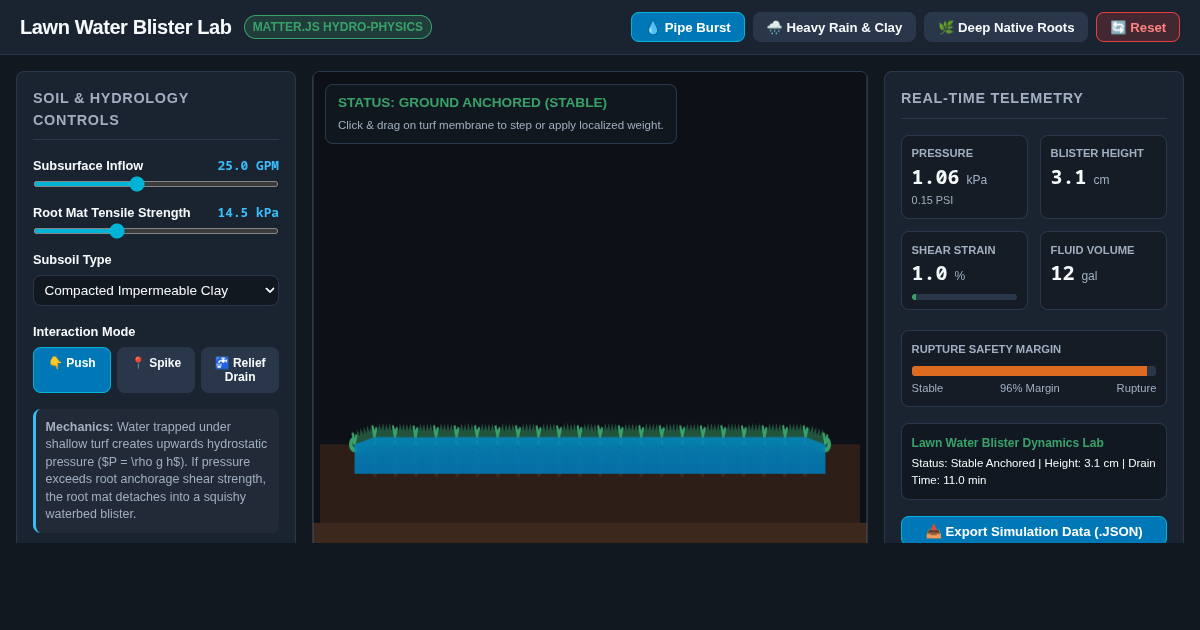
Task: Click the SOIL & HYDROLOGY CONTROLS heading
Action: (x=111, y=109)
